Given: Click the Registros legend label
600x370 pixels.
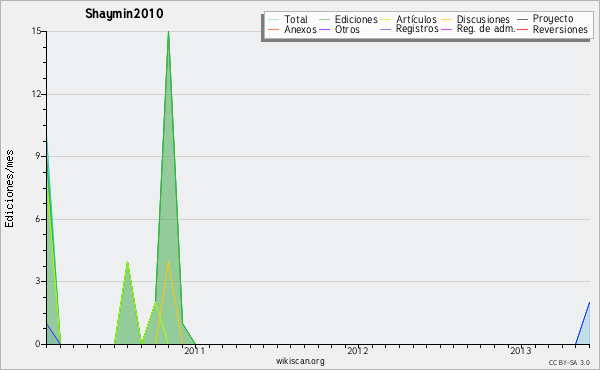Looking at the screenshot, I should [417, 29].
